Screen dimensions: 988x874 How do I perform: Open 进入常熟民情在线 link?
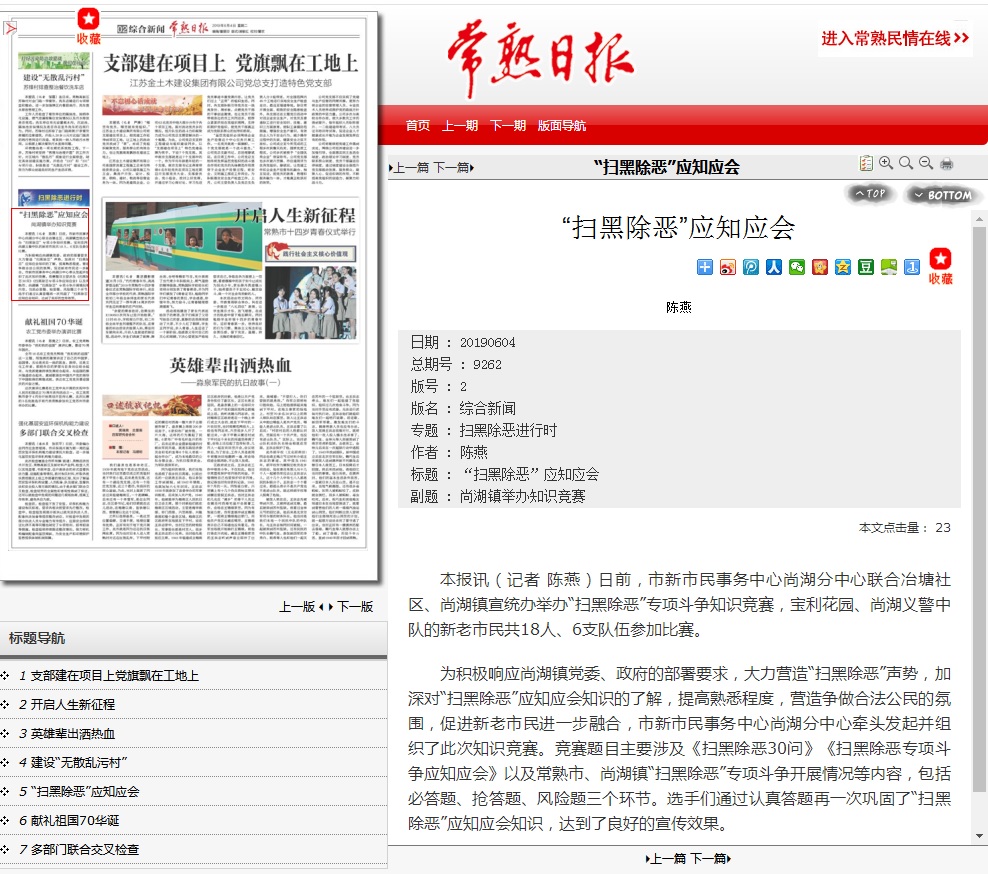[895, 38]
